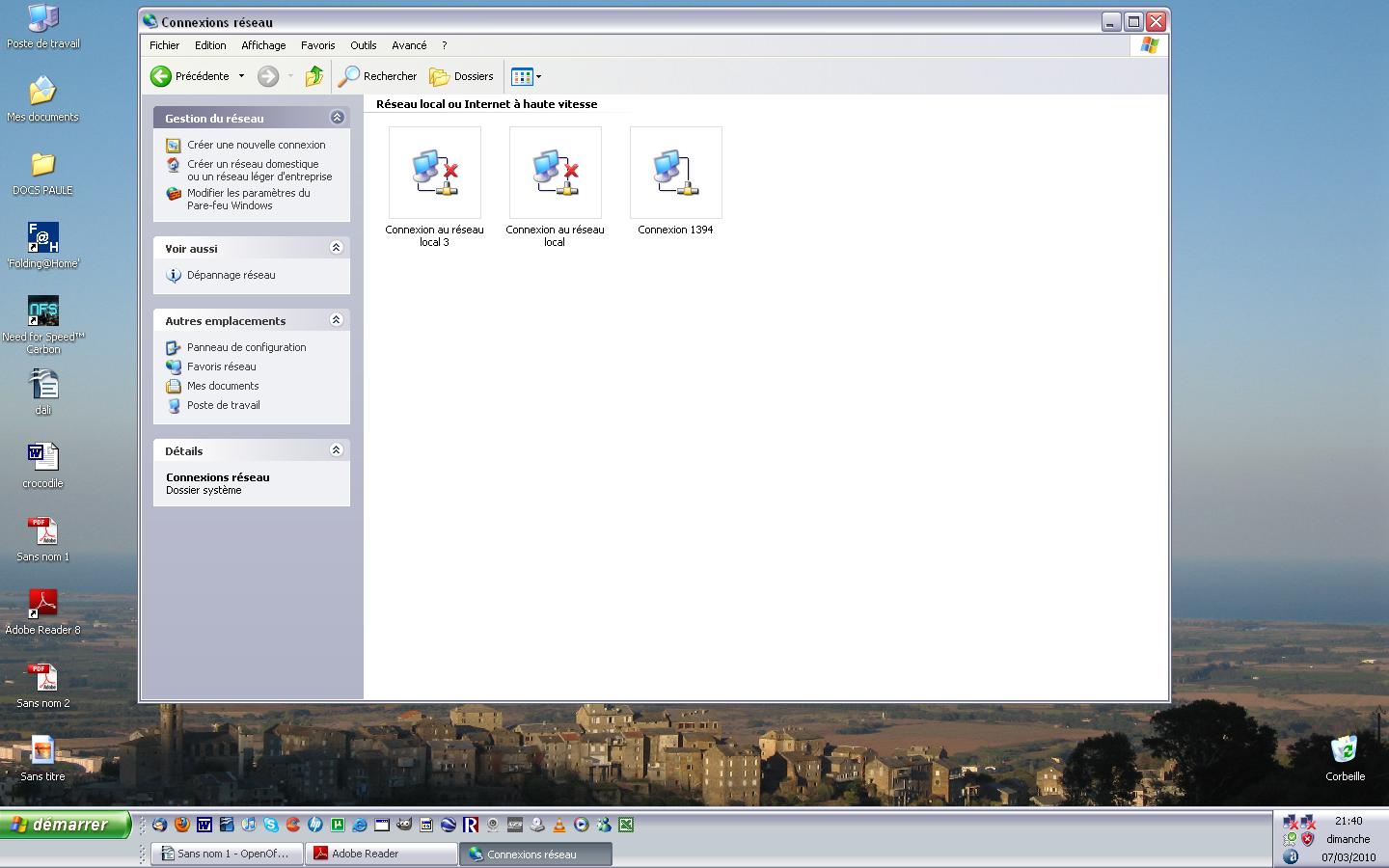Open the Affichage menu
The height and width of the screenshot is (868, 1389).
coord(263,45)
